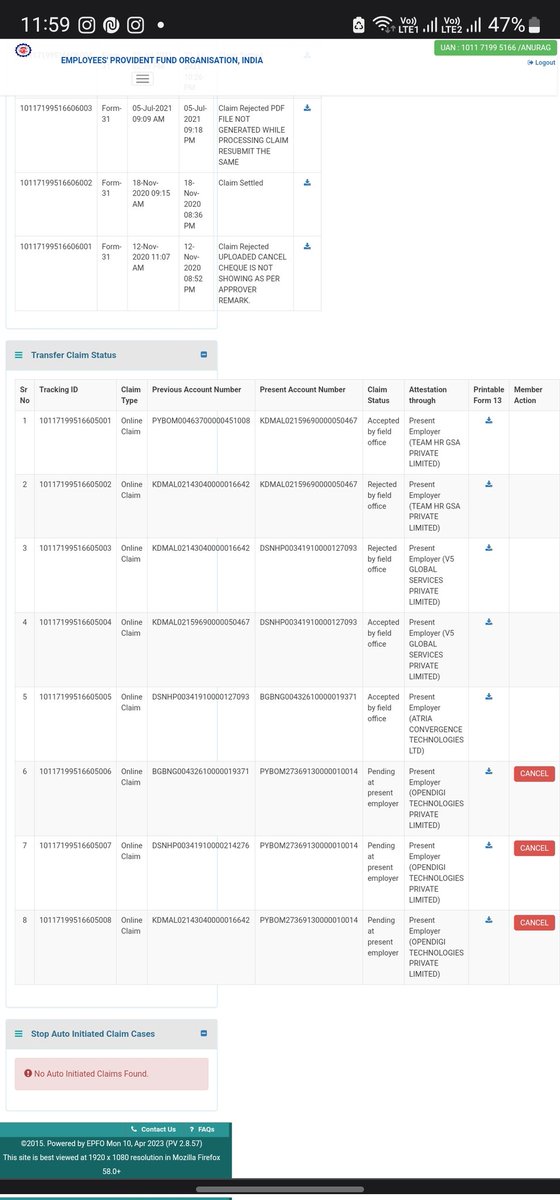Click the UAN account badge
The image size is (560, 1200).
(496, 48)
